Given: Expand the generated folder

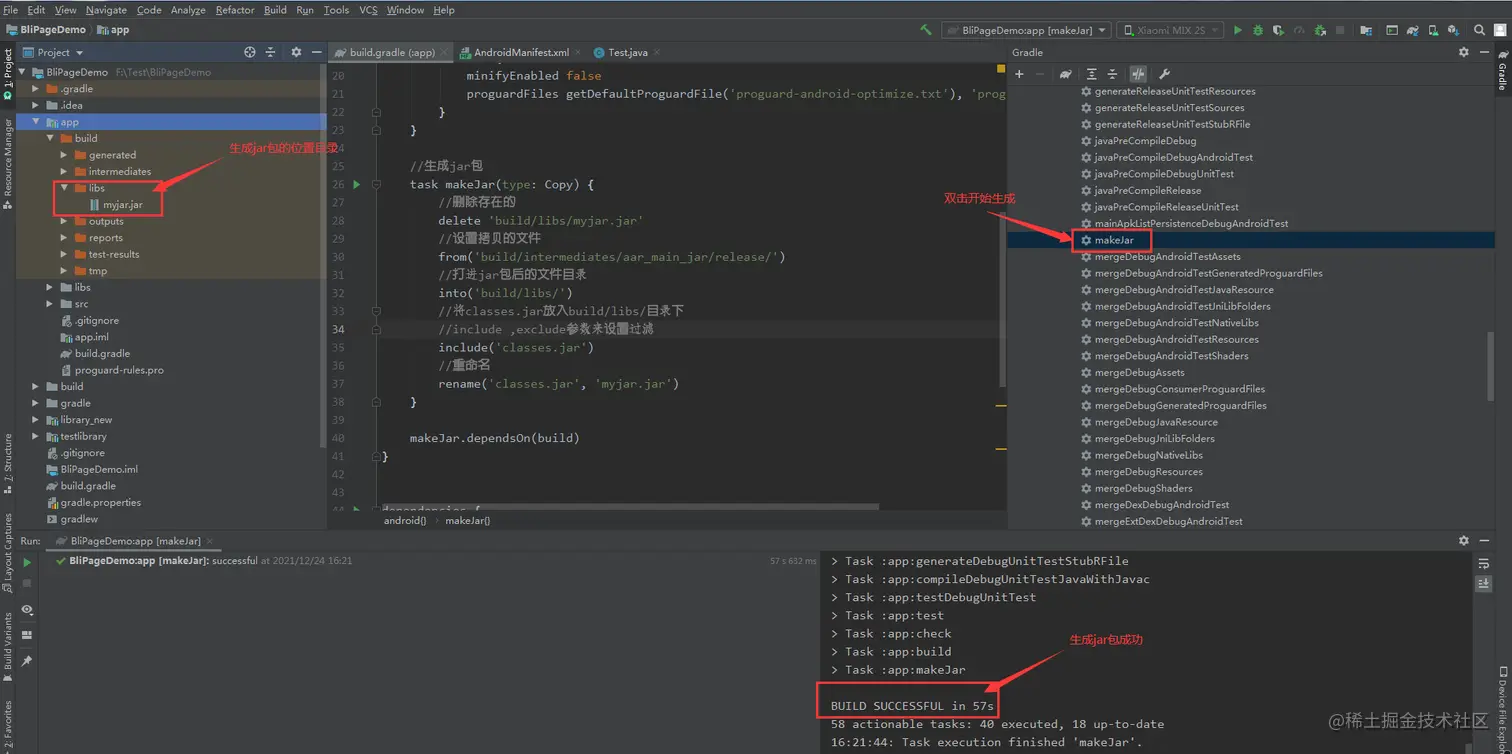Looking at the screenshot, I should coord(64,155).
